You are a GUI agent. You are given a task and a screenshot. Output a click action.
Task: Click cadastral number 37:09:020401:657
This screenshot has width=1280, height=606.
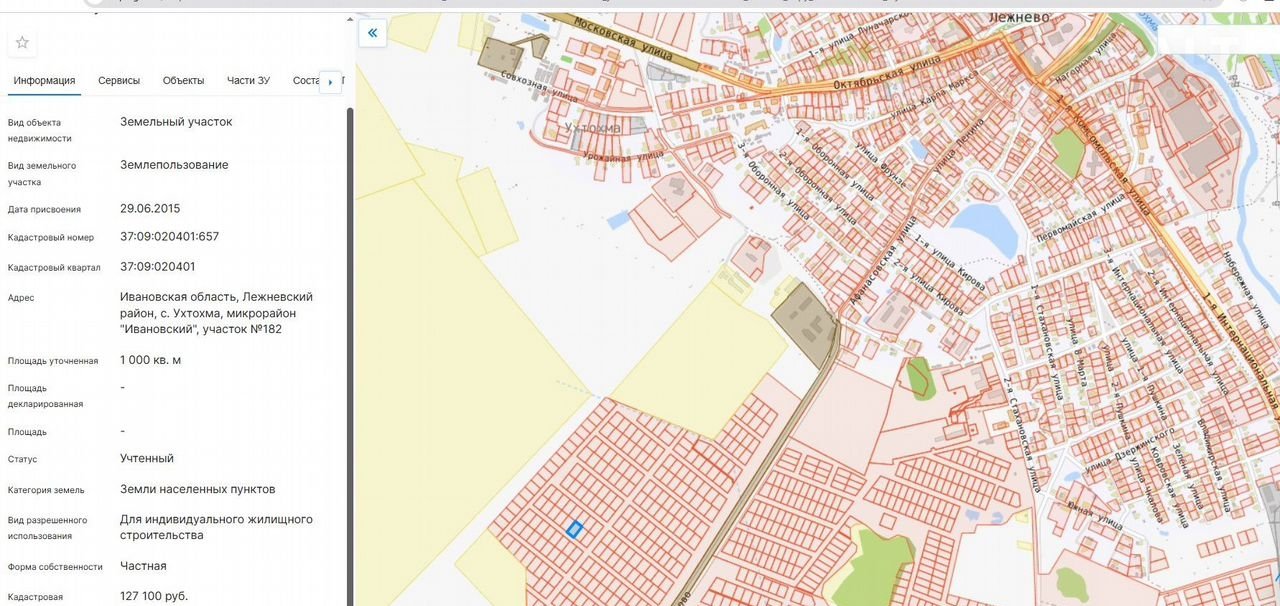pos(169,237)
